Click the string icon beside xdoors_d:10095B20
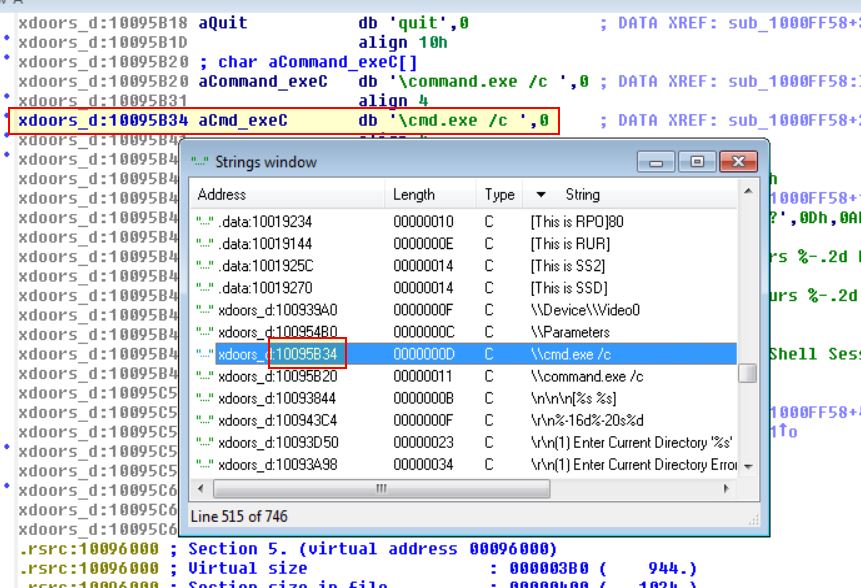This screenshot has height=588, width=861. [x=204, y=376]
